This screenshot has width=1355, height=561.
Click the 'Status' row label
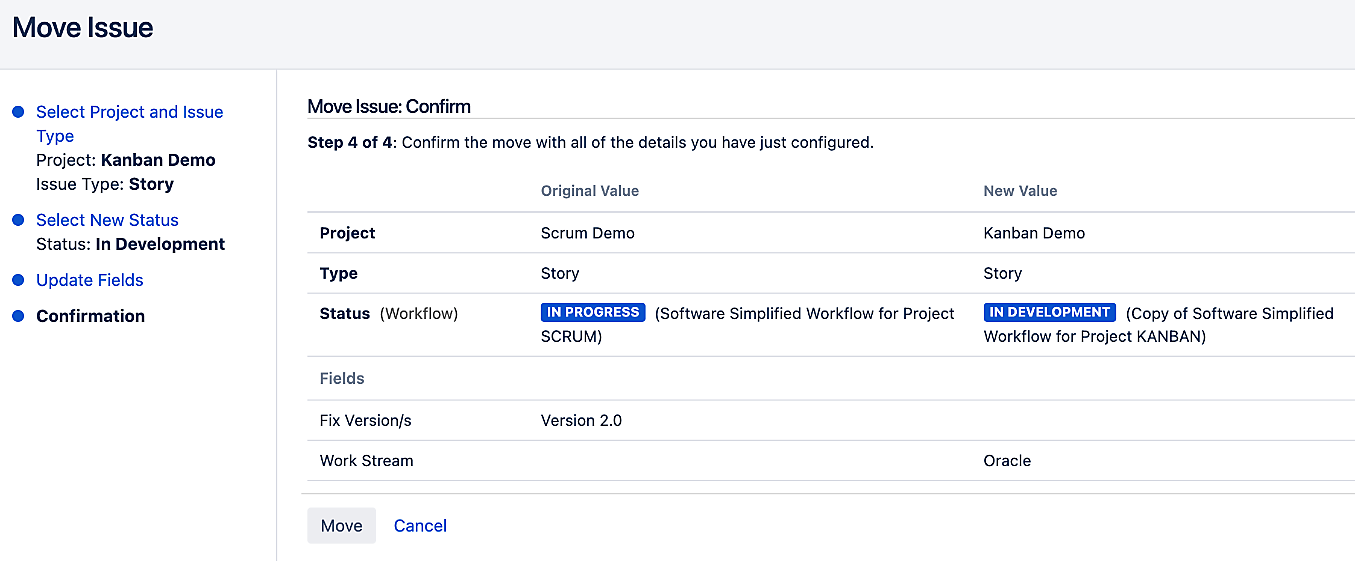344,314
